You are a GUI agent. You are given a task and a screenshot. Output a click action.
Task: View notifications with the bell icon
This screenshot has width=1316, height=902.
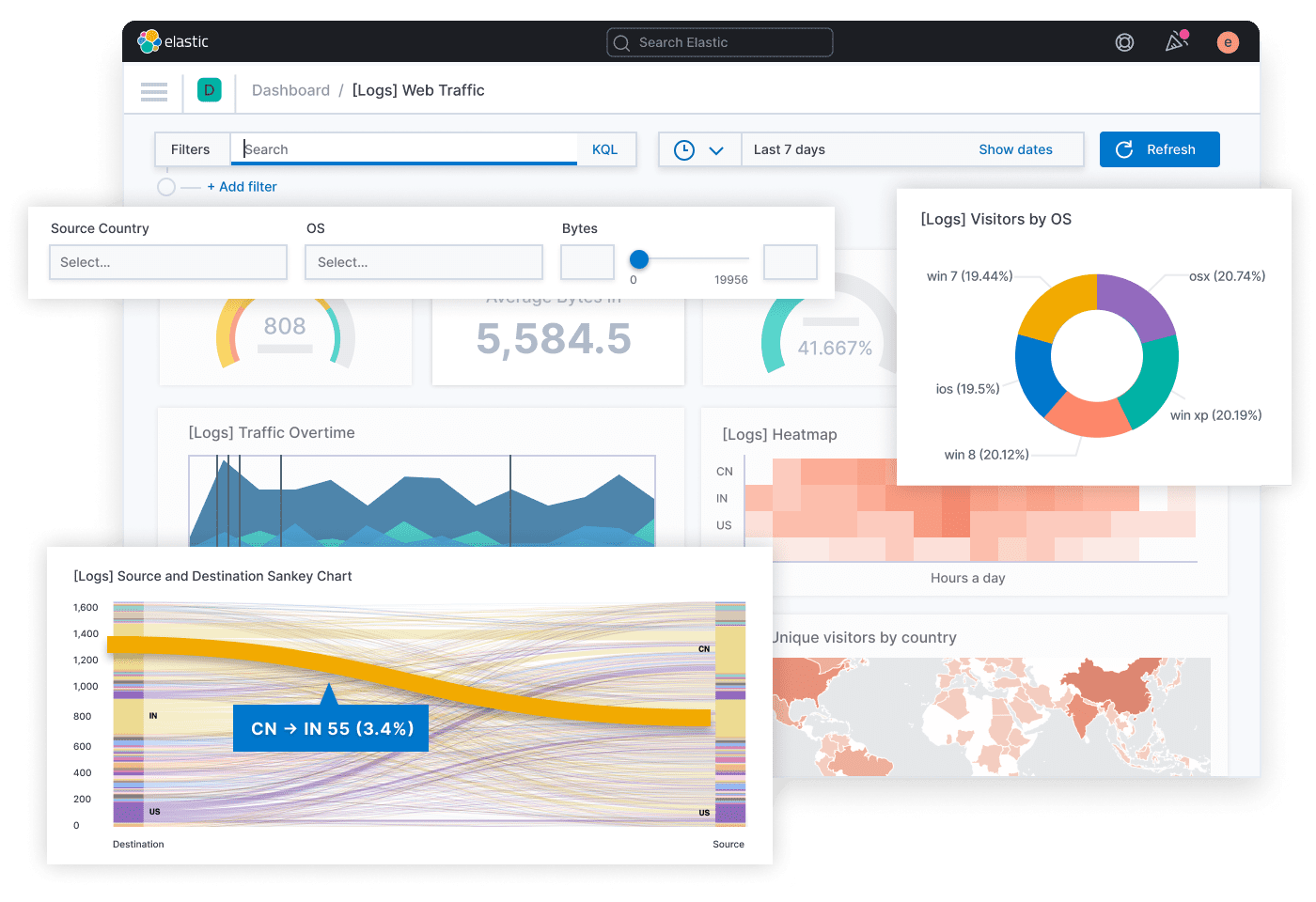(1176, 41)
